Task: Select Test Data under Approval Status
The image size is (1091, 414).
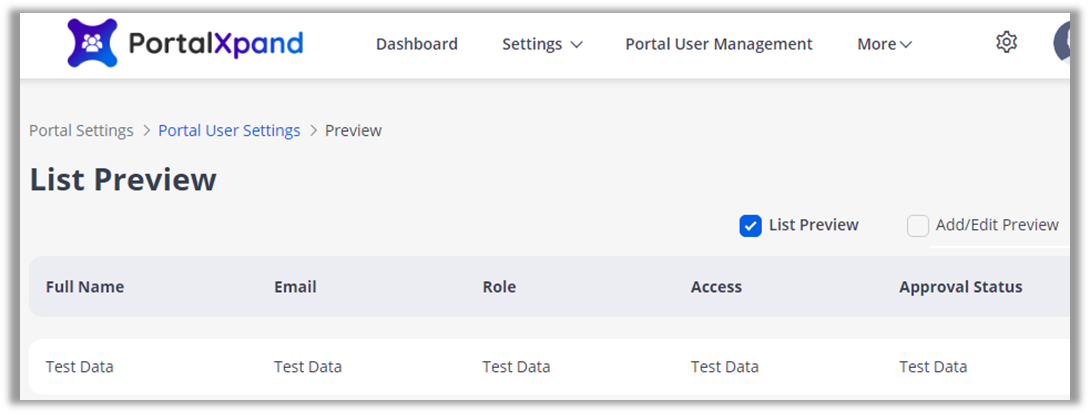Action: (933, 367)
